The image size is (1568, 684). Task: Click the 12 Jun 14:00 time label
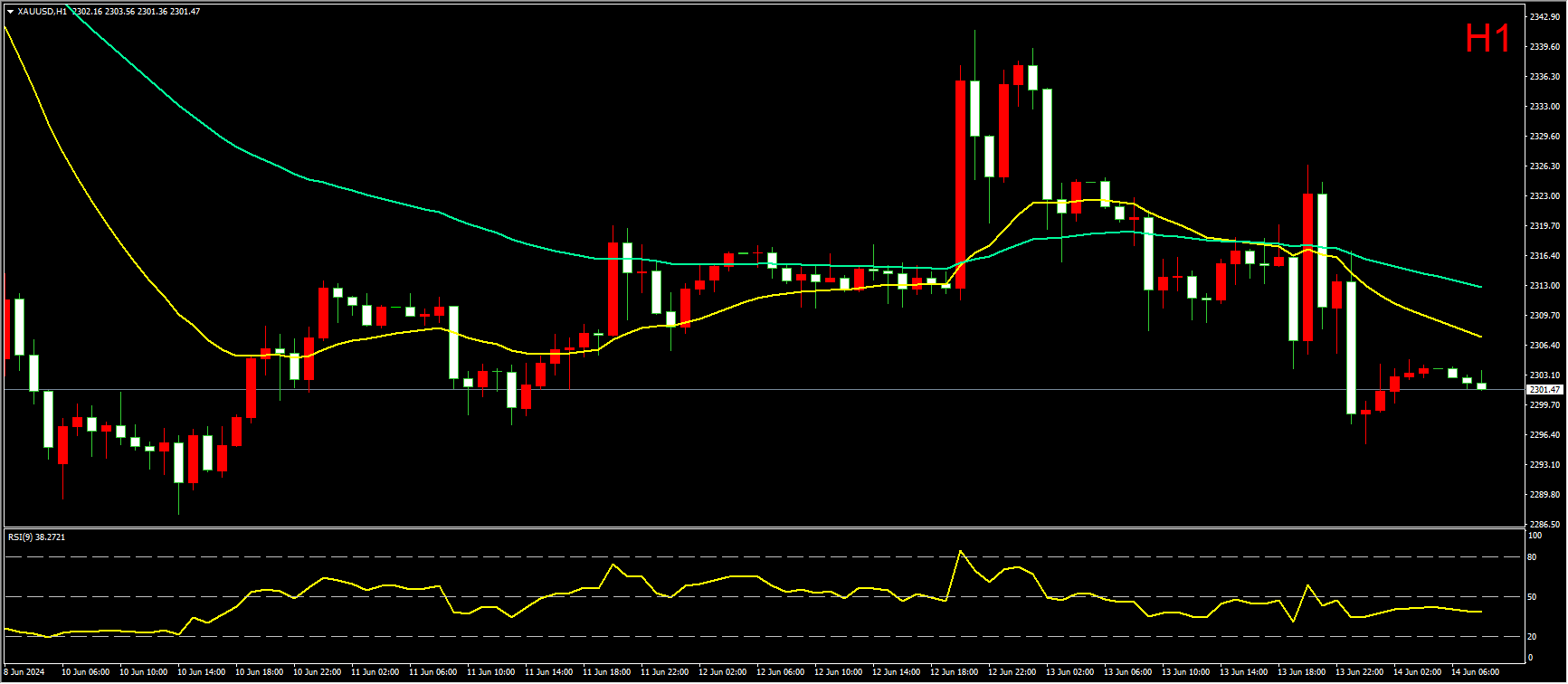pyautogui.click(x=897, y=672)
